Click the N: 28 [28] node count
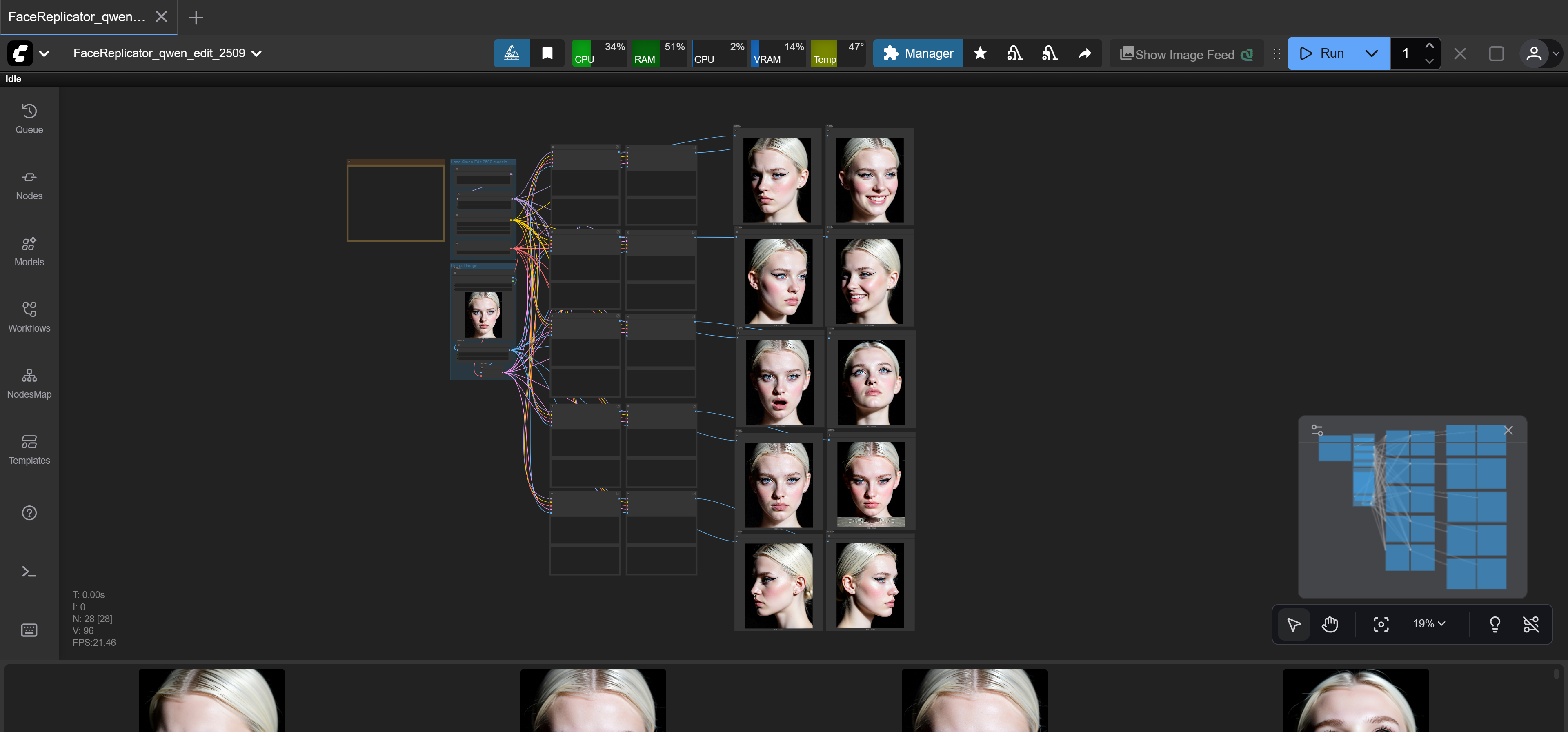 [x=93, y=619]
